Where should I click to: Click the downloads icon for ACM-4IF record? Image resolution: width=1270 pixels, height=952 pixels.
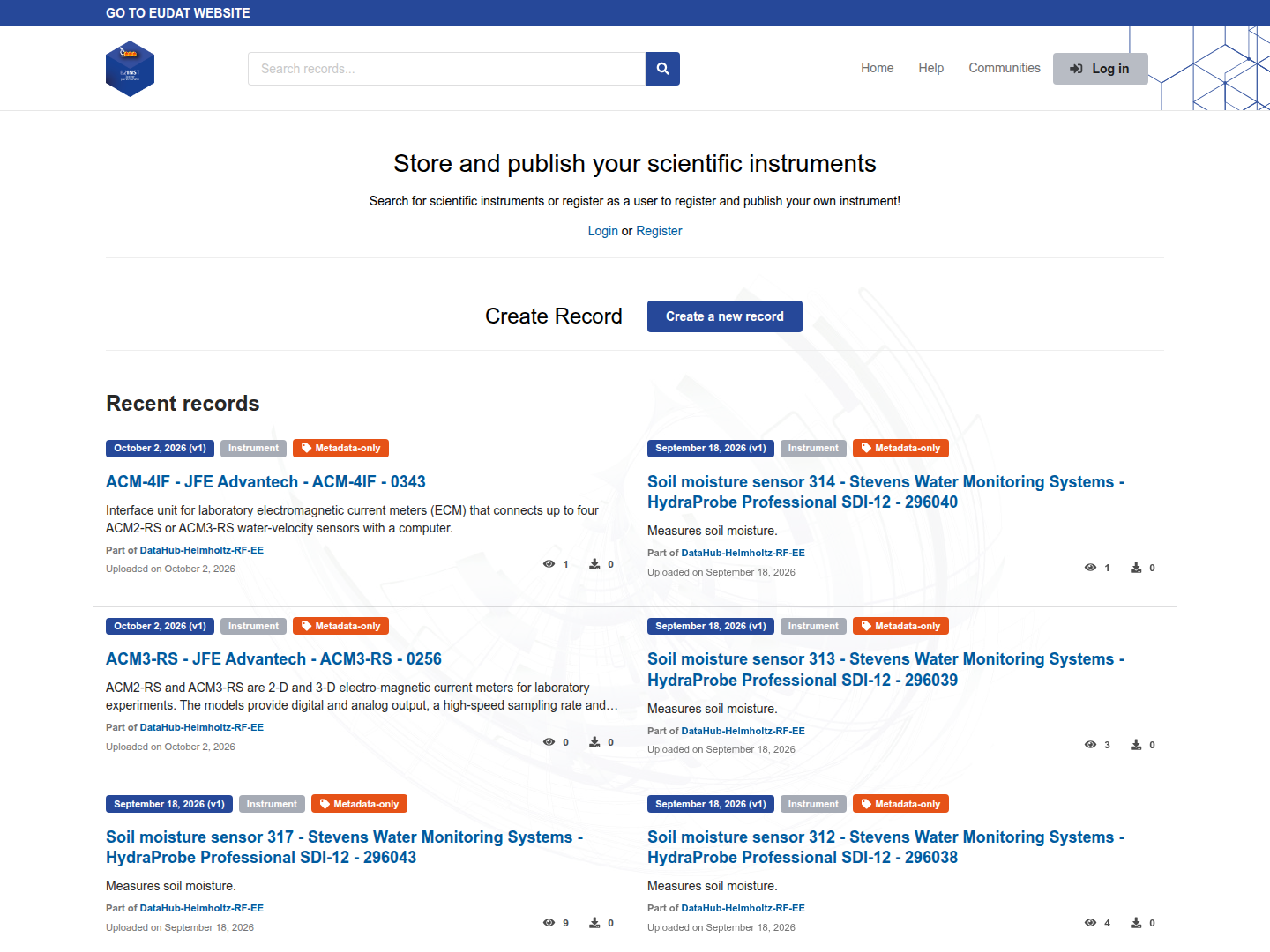[x=594, y=564]
